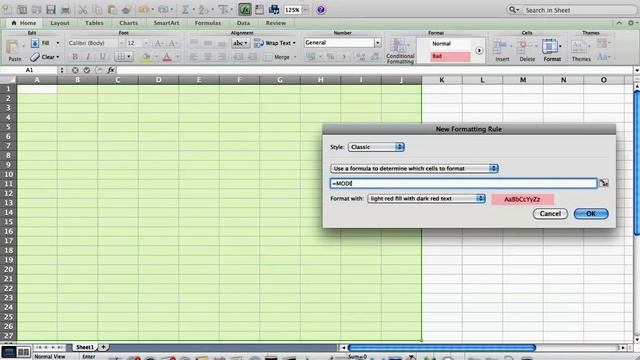
Task: Click the A1 Name Box
Action: (x=29, y=70)
